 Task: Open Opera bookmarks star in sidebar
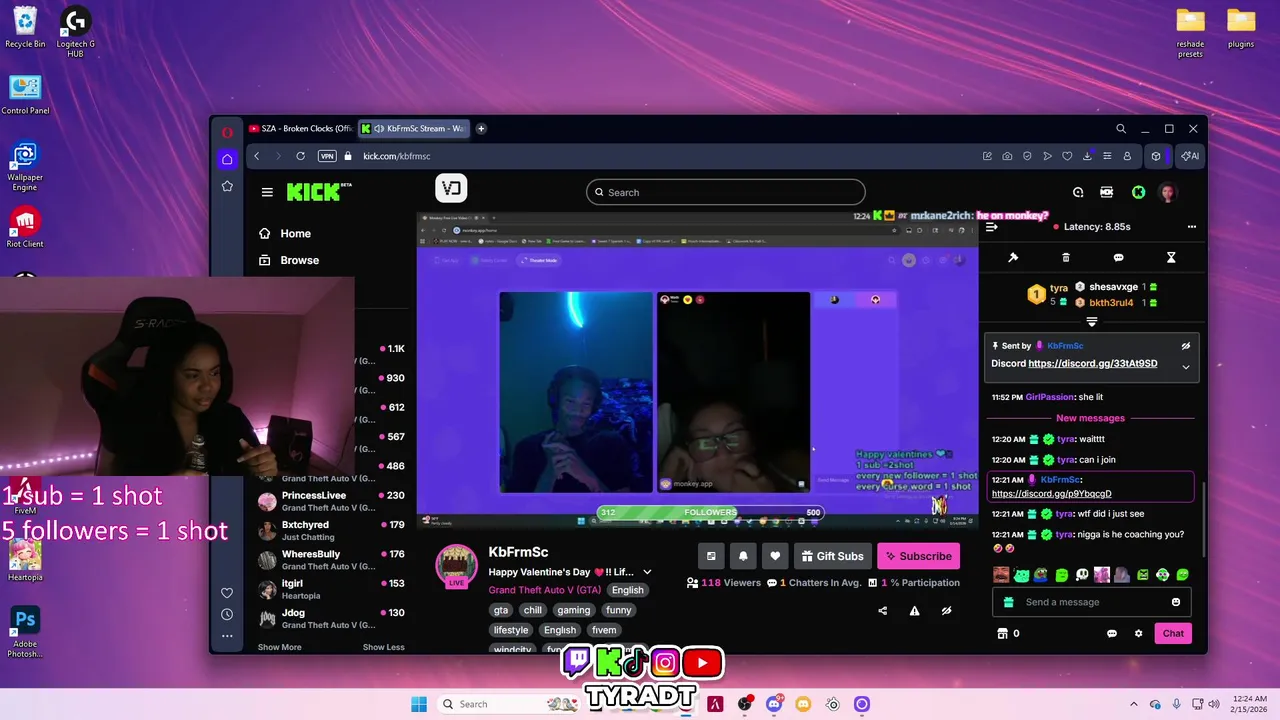pyautogui.click(x=227, y=186)
